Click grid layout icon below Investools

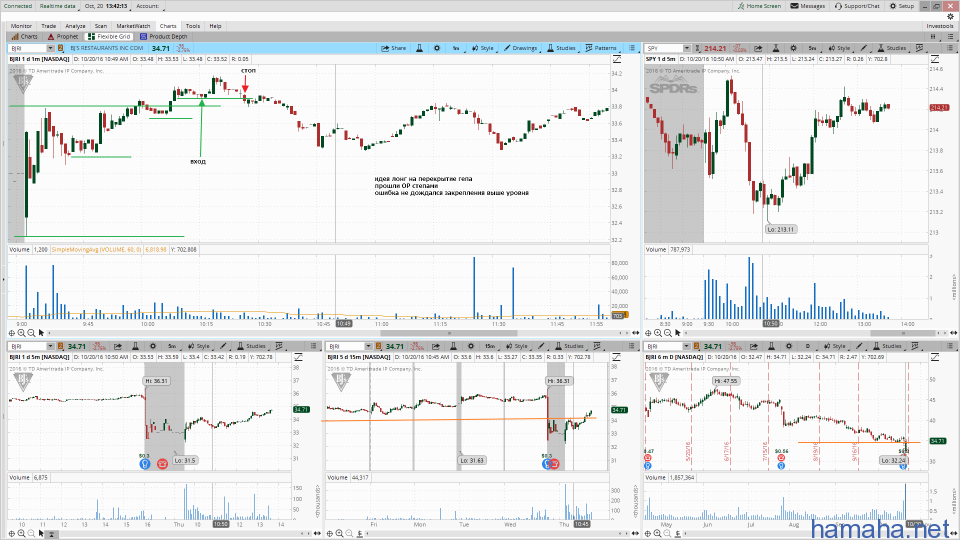(x=934, y=37)
